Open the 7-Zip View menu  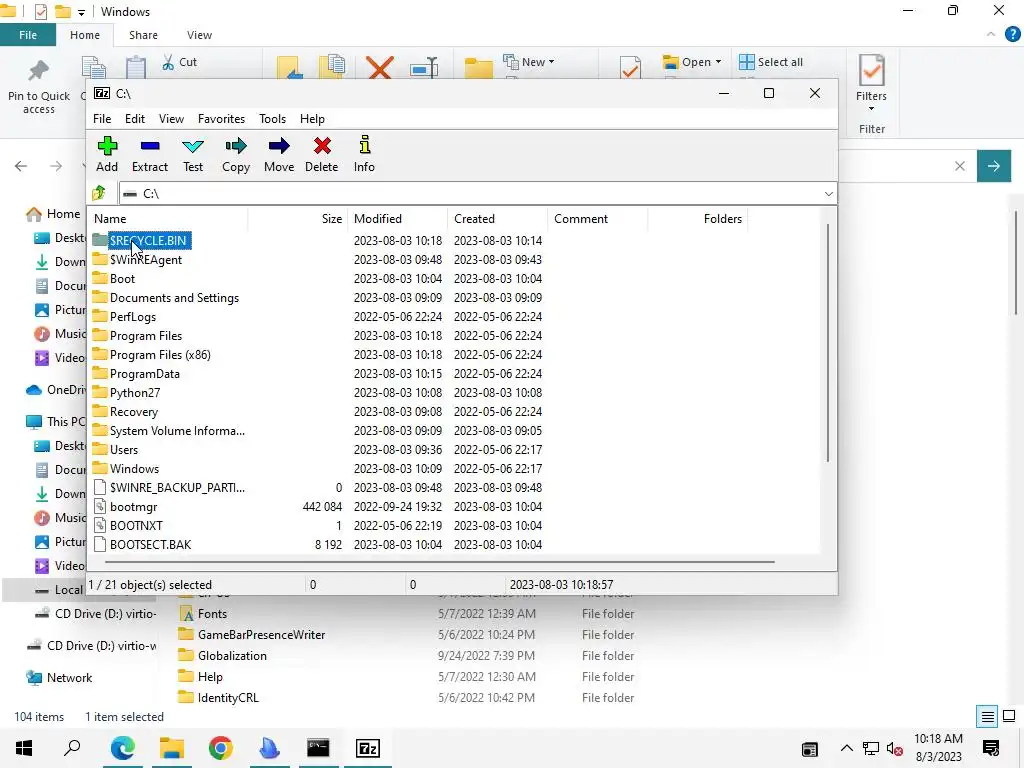point(171,119)
